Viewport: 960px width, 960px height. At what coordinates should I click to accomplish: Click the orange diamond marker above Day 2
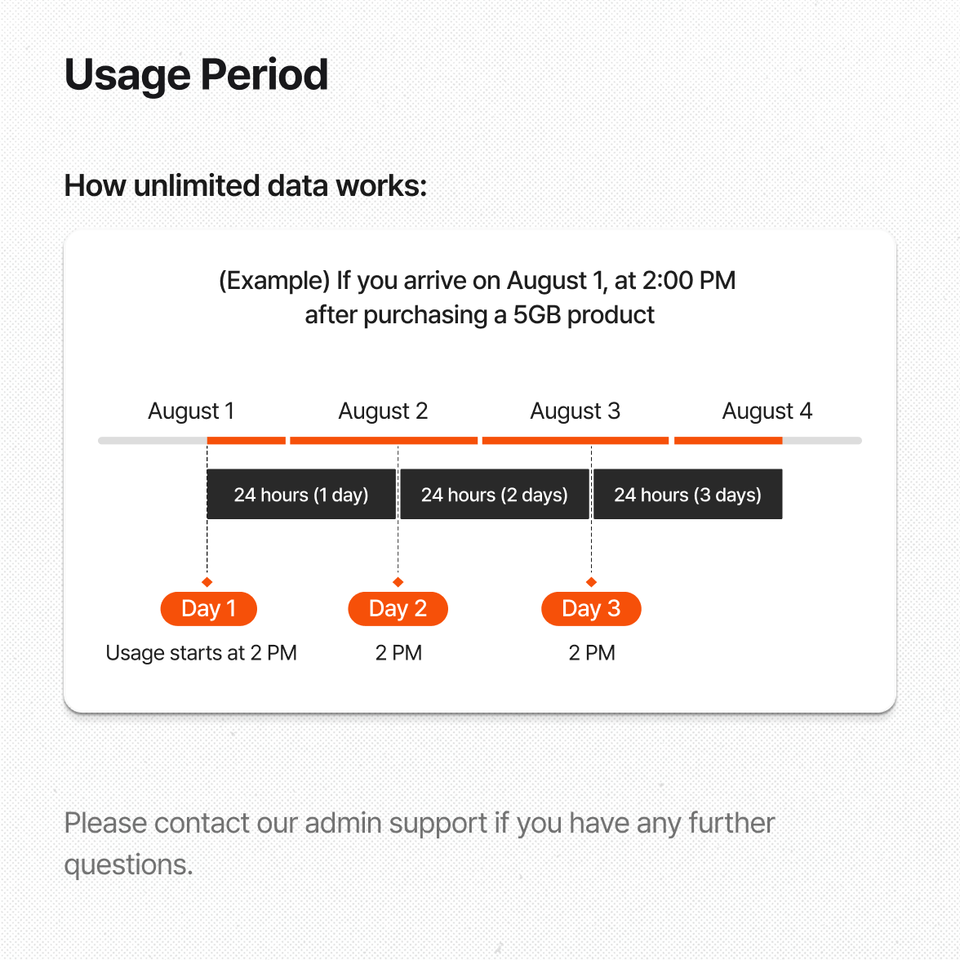[398, 582]
